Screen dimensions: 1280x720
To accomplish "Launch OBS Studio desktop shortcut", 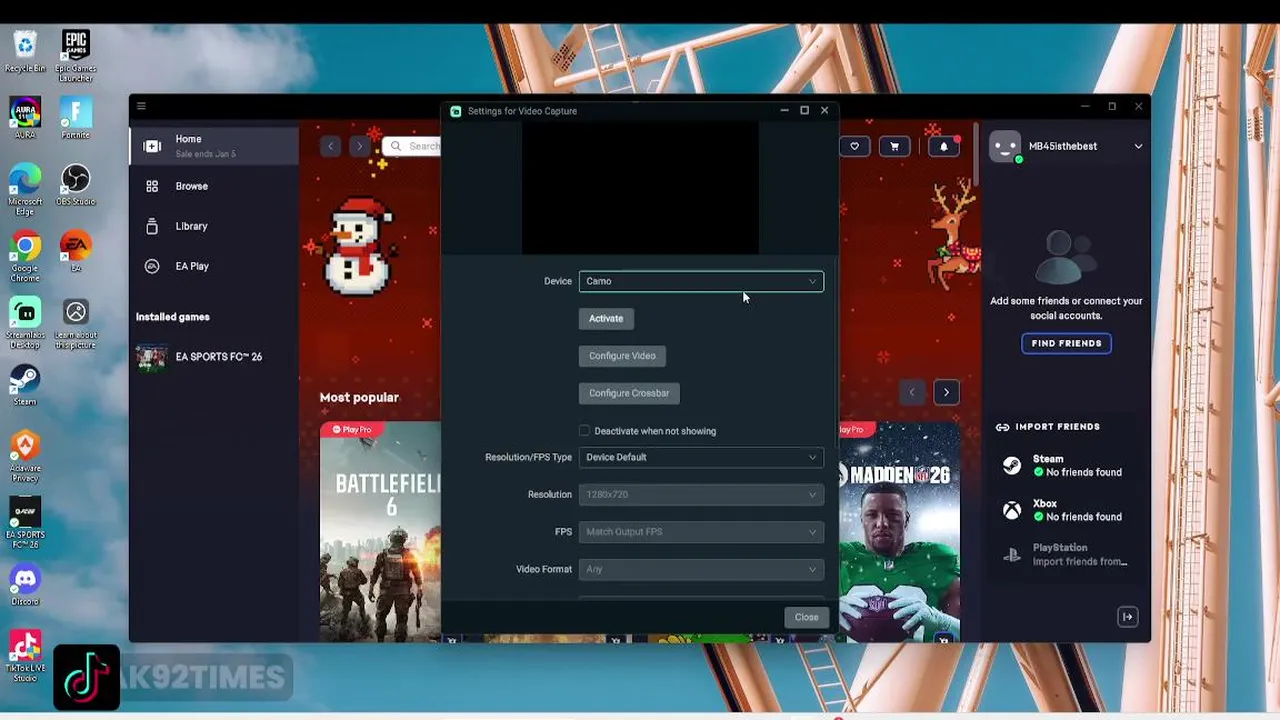I will tap(75, 185).
